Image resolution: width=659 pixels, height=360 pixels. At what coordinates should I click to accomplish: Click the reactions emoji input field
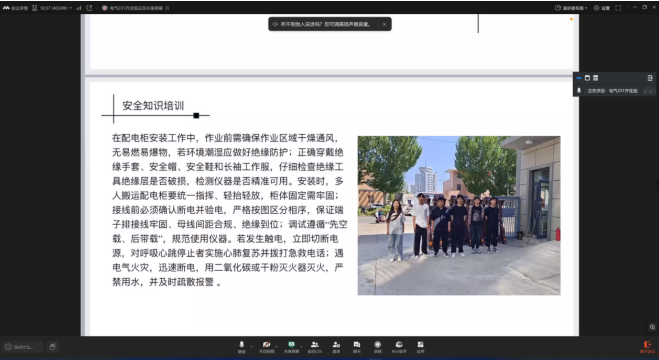(x=24, y=347)
